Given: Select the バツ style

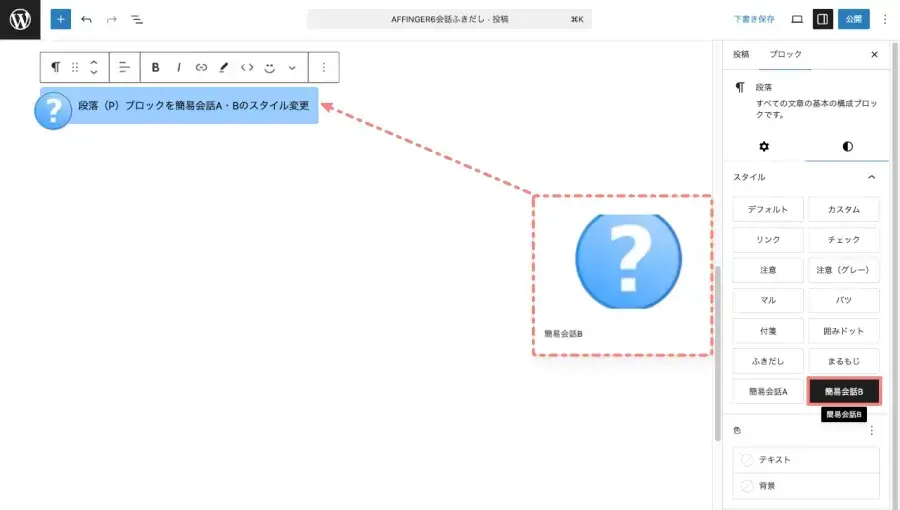Looking at the screenshot, I should pos(843,301).
